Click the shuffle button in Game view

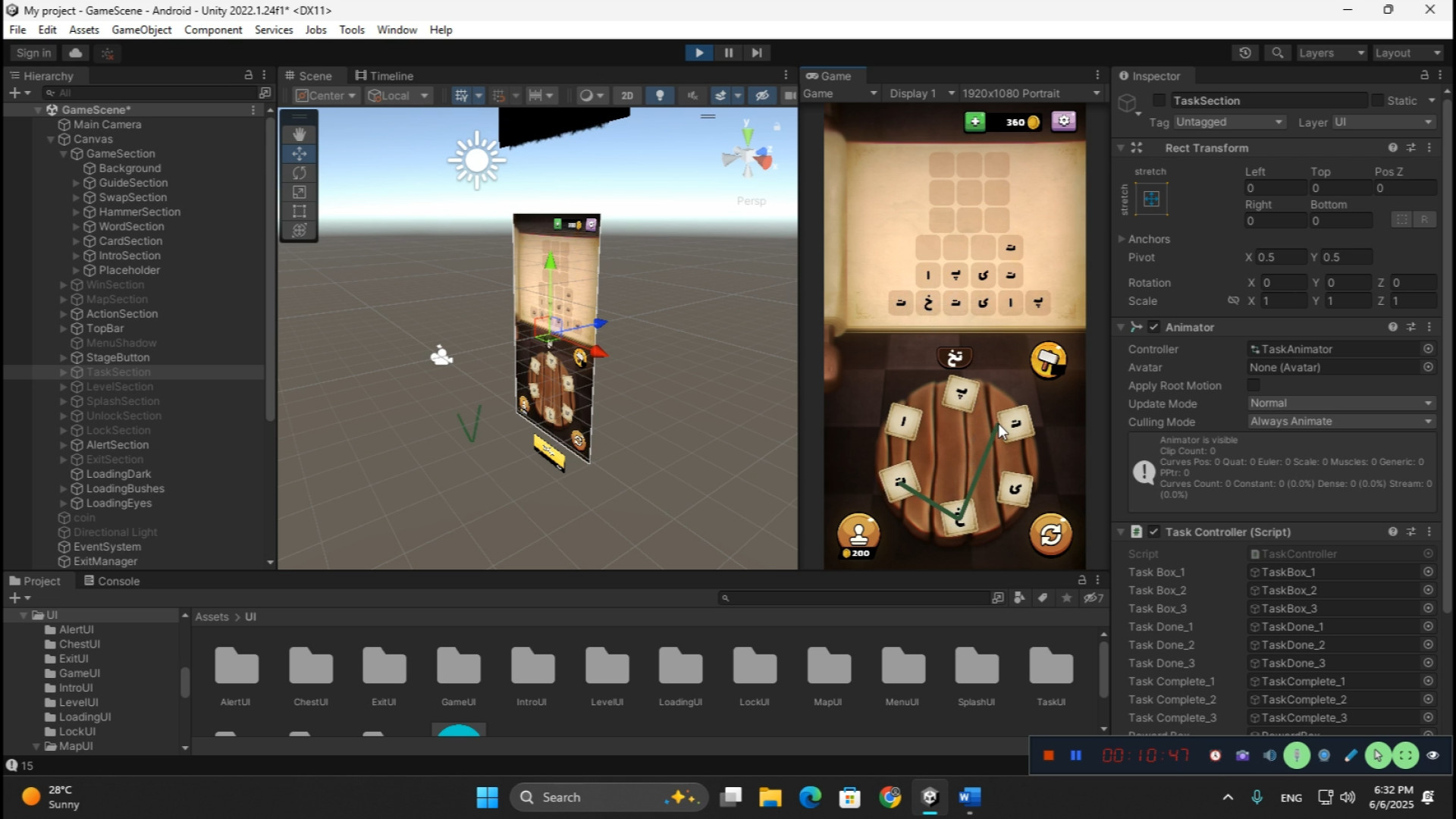1050,535
